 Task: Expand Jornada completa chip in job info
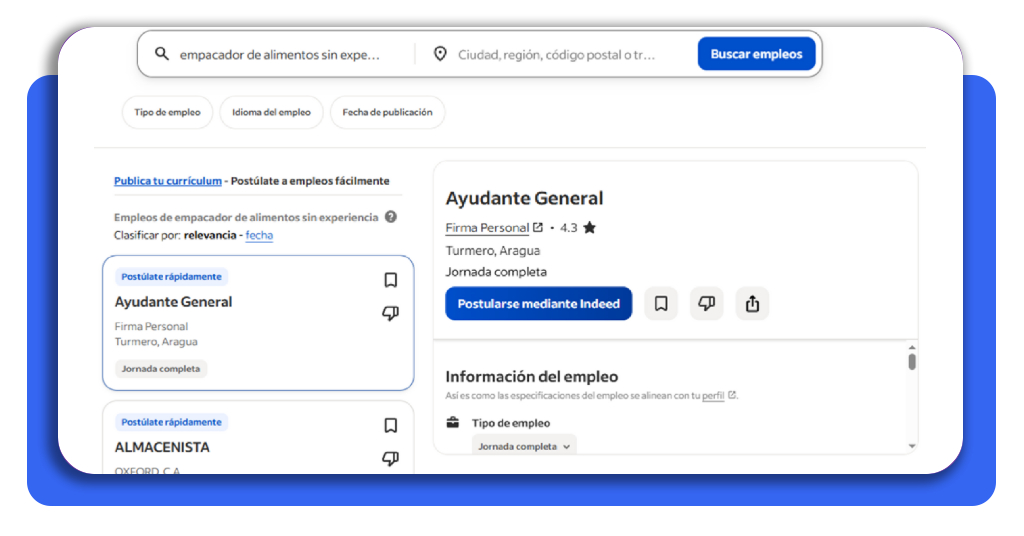tap(524, 447)
